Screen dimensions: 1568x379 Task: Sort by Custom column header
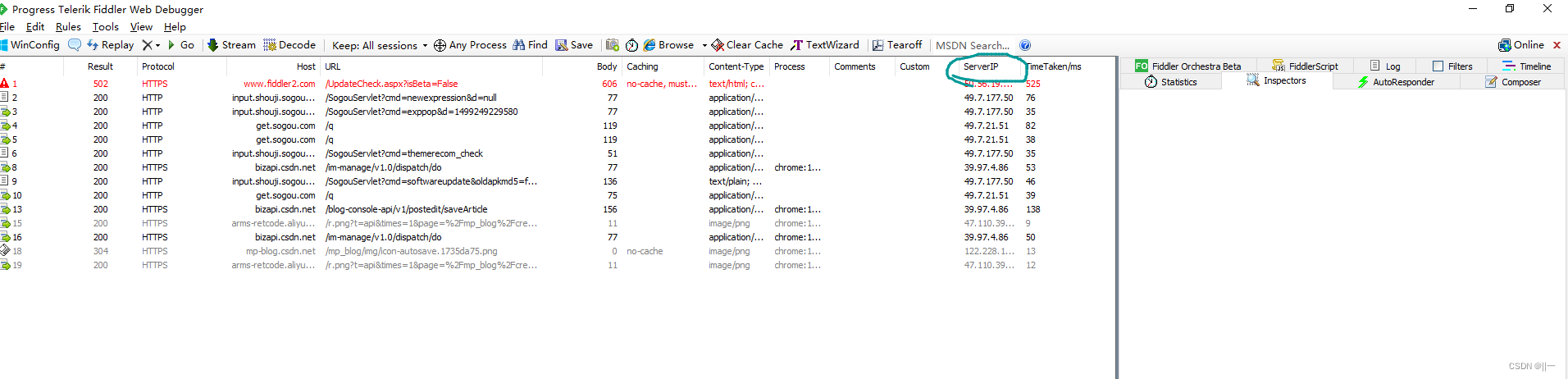click(914, 66)
